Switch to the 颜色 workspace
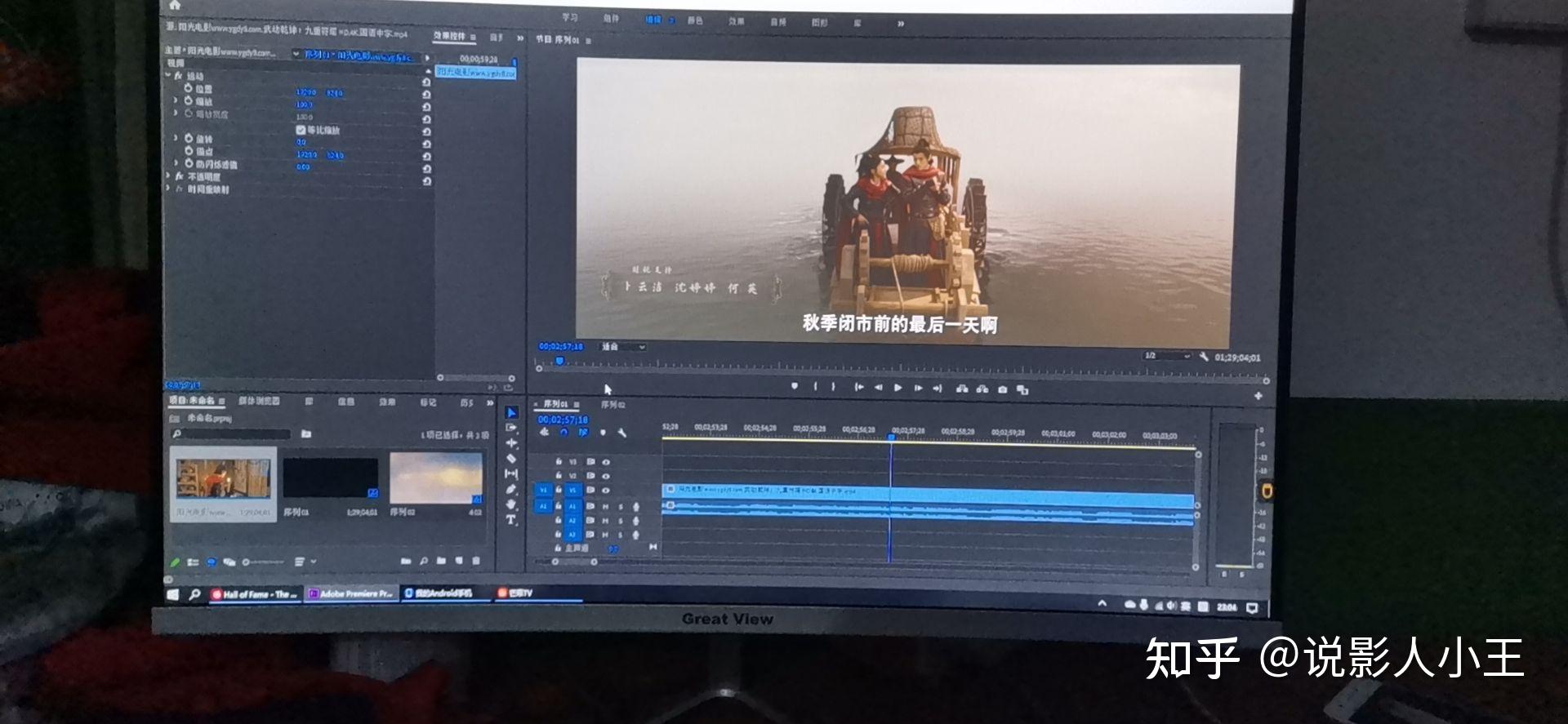1568x724 pixels. pyautogui.click(x=695, y=20)
